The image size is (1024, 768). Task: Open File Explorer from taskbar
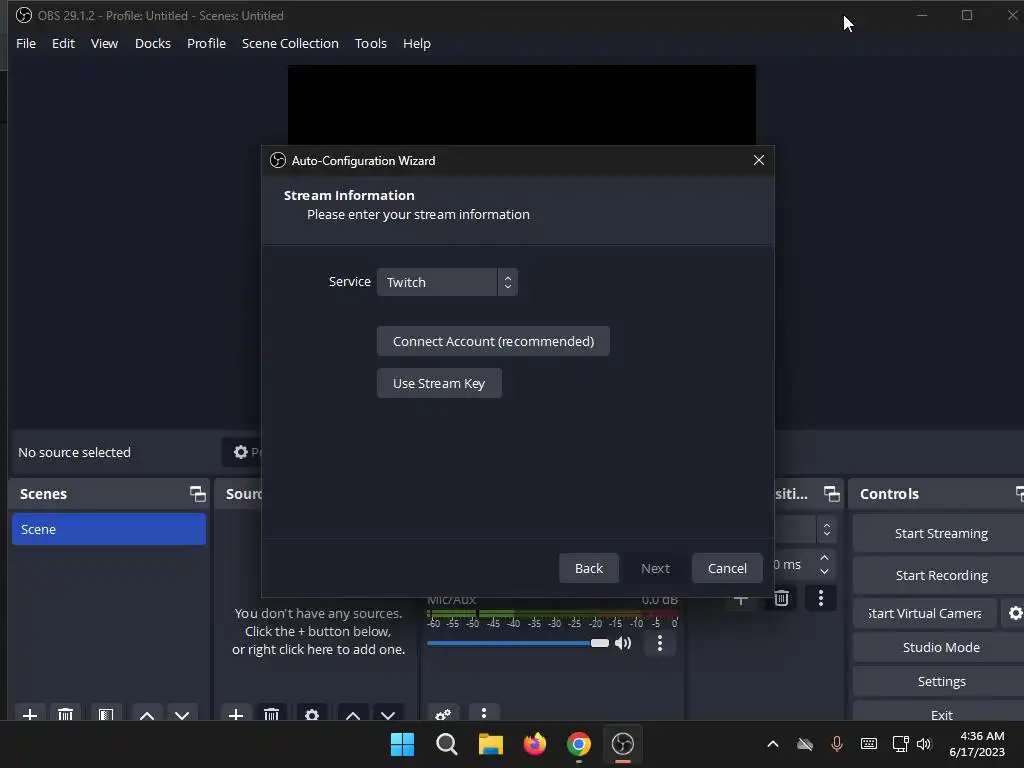(x=490, y=744)
